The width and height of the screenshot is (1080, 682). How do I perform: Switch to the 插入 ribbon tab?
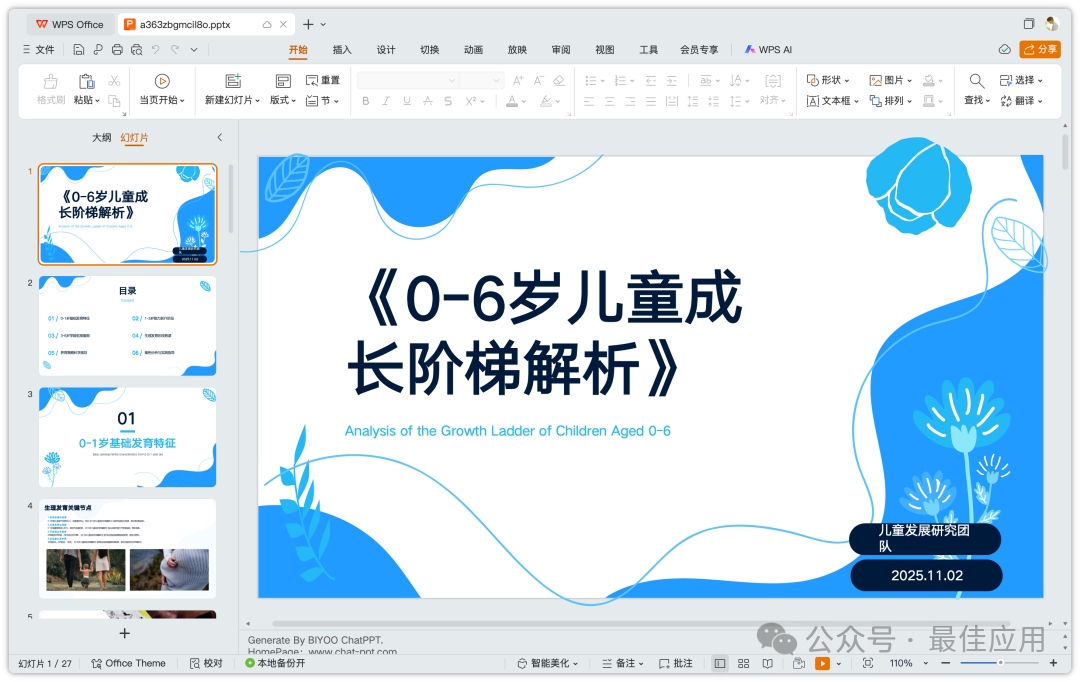[x=341, y=49]
